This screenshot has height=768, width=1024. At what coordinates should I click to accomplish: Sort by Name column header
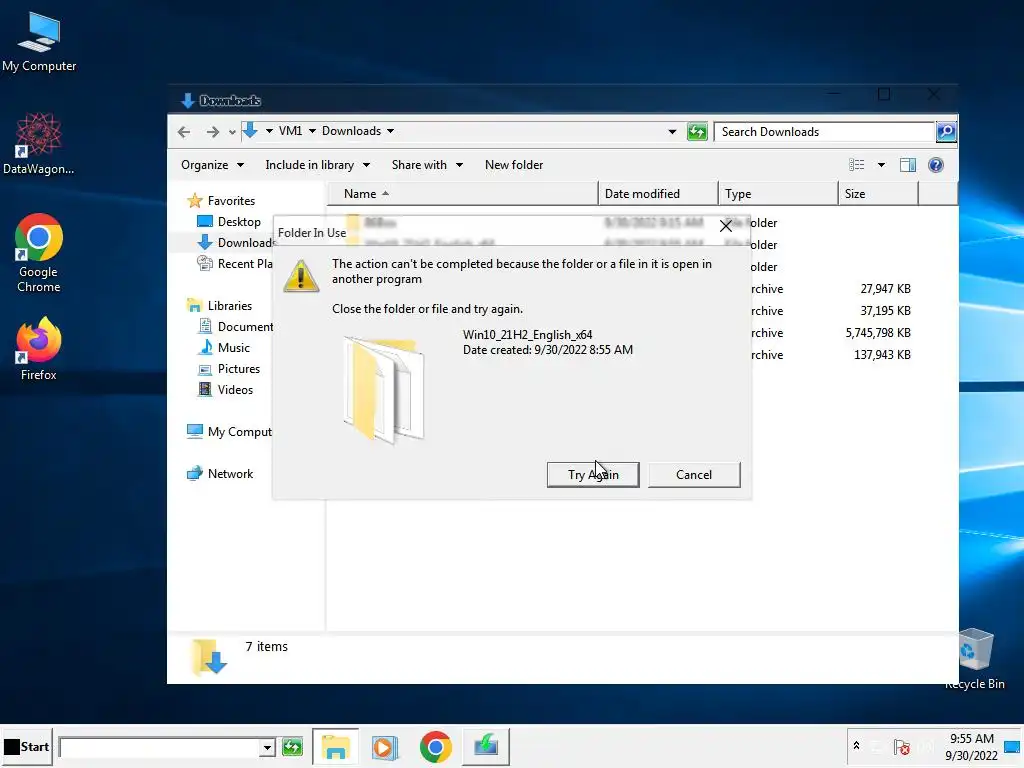(x=462, y=194)
